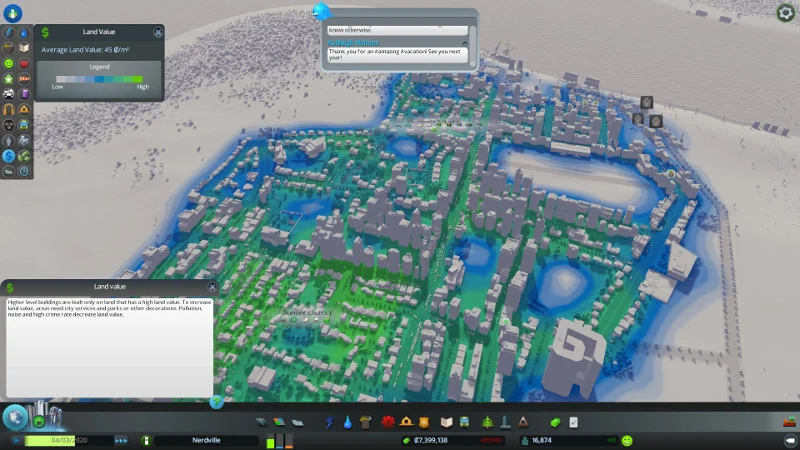Click the land value legend color bar
Screen dimensions: 800x450
(x=99, y=79)
